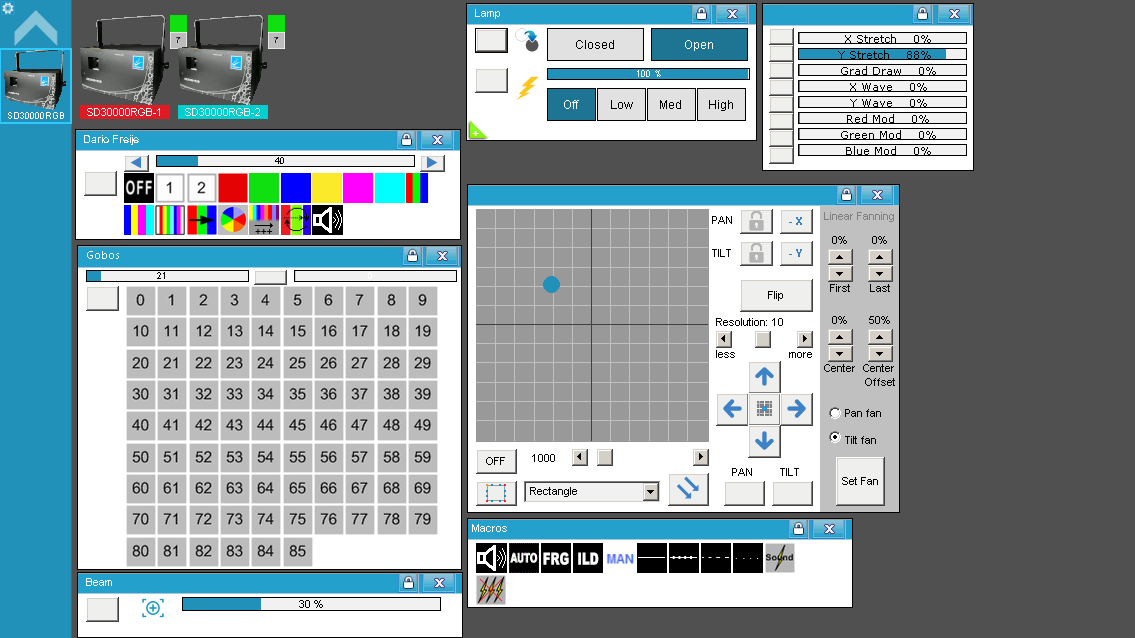
Task: Click the diagonal arrows swap button
Action: pos(688,489)
